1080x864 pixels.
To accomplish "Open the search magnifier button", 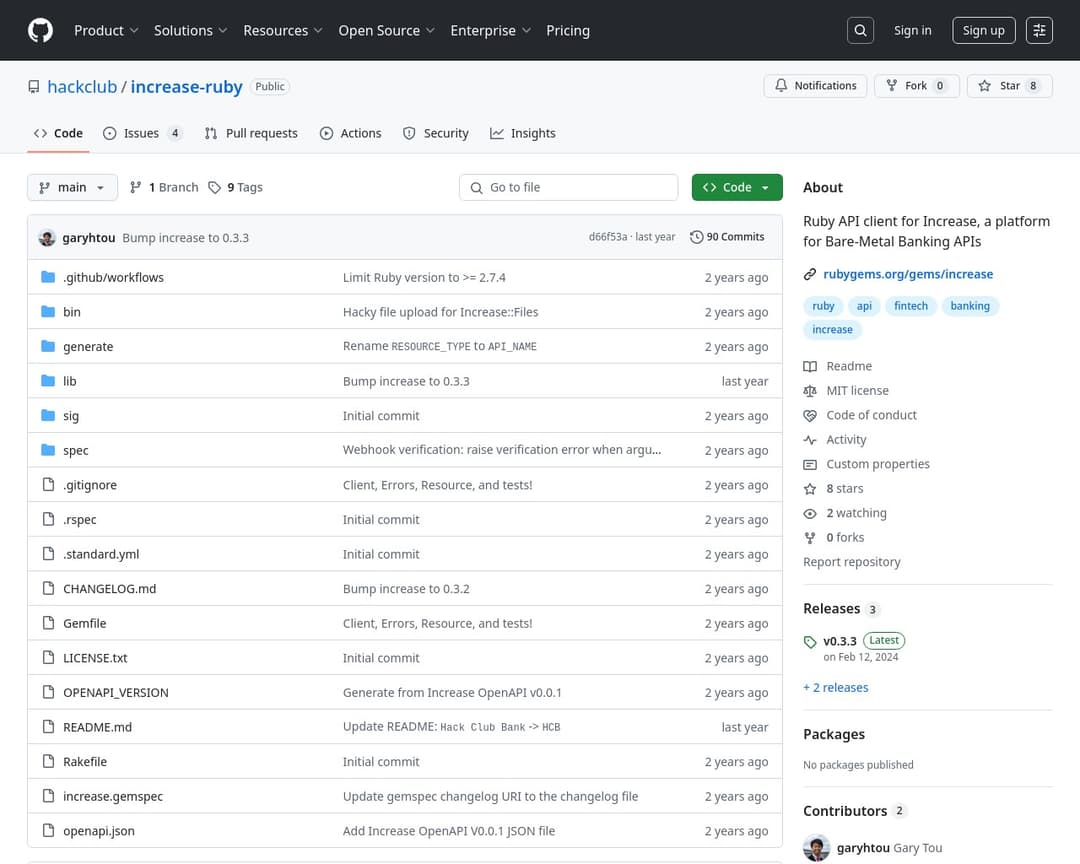I will click(x=860, y=30).
